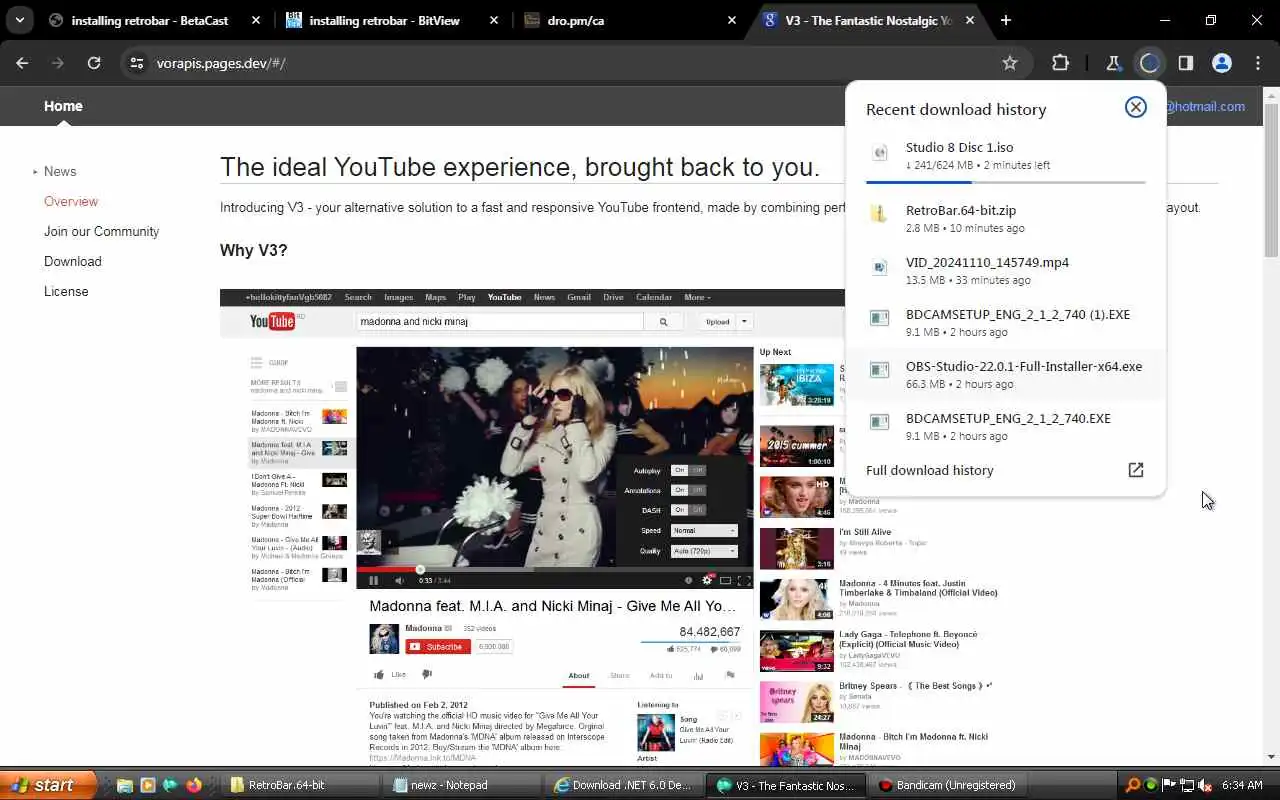Open the Chrome profile avatar
This screenshot has height=800, width=1280.
(x=1221, y=63)
